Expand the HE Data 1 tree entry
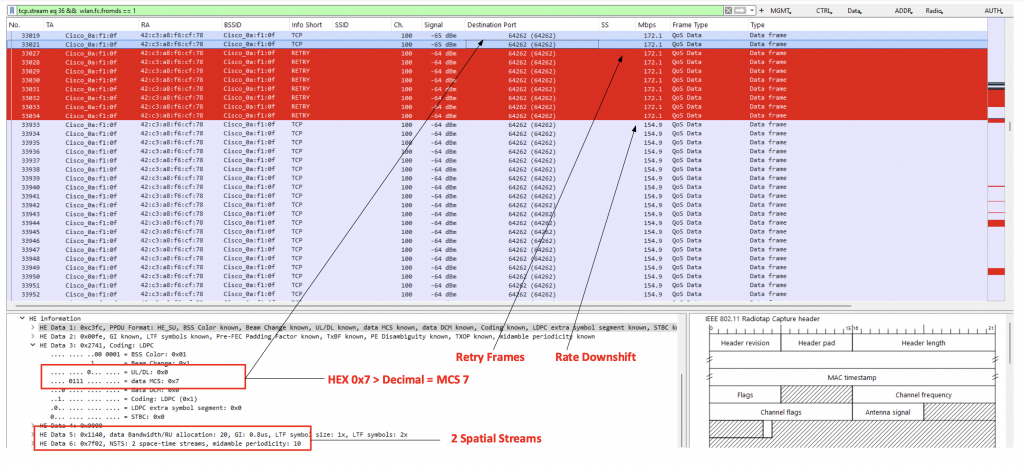This screenshot has width=1024, height=466. tap(33, 329)
